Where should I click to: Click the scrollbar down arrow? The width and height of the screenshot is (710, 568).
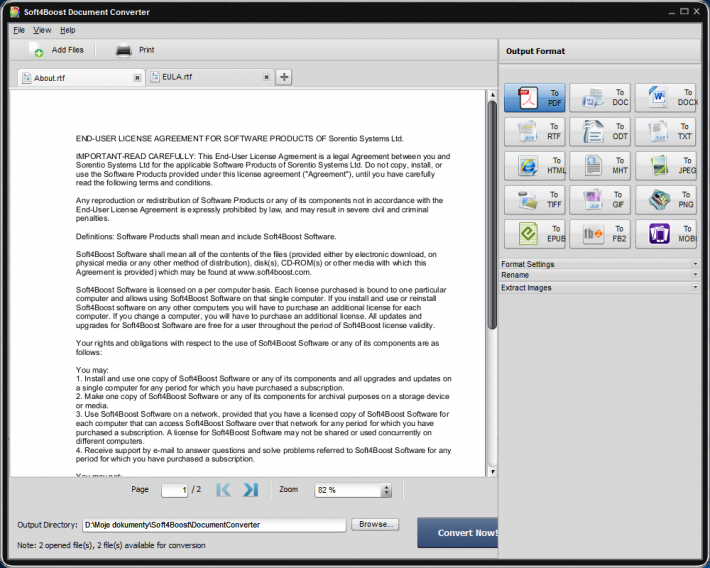(x=492, y=472)
